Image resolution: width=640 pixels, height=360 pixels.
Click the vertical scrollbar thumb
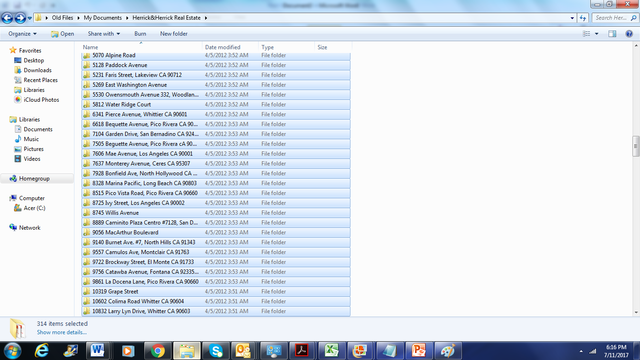[x=636, y=146]
